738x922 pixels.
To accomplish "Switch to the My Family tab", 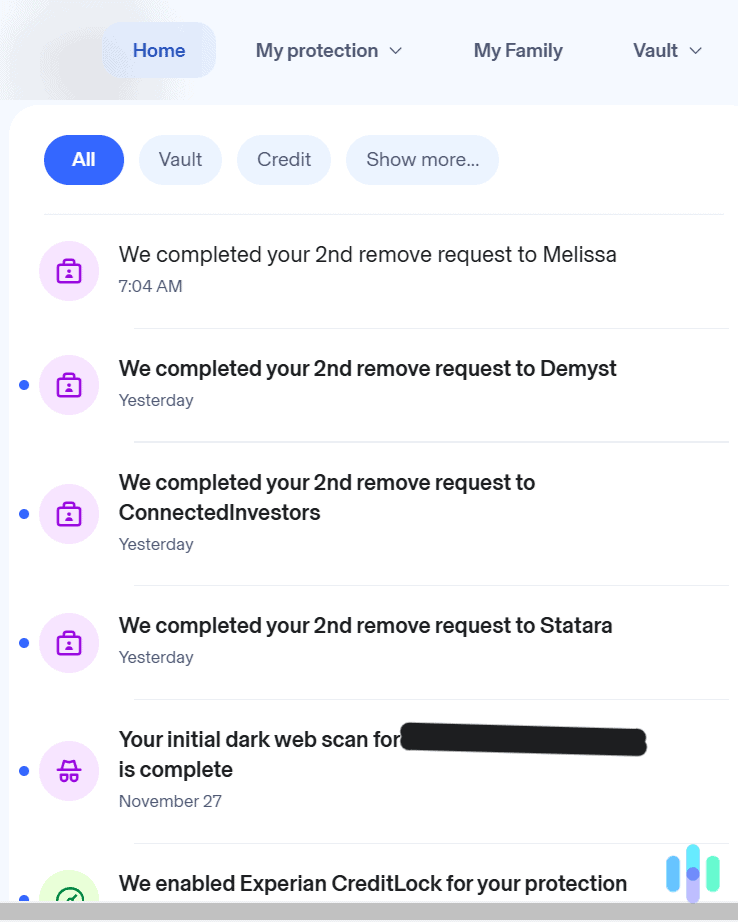I will click(x=518, y=50).
